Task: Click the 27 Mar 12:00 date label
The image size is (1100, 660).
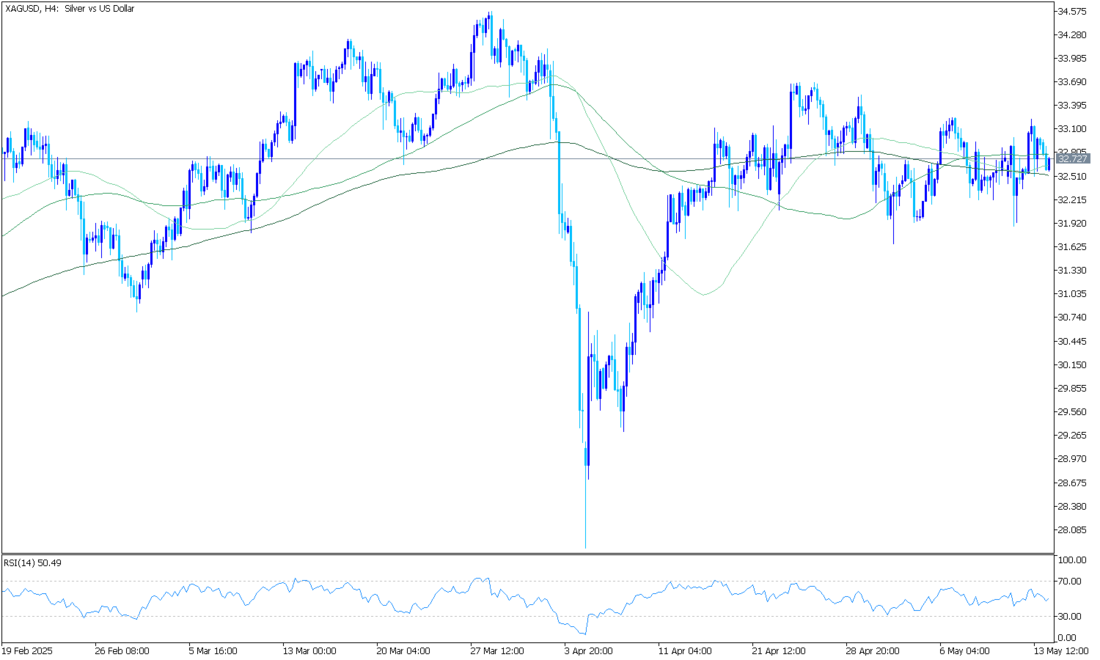Action: point(497,651)
